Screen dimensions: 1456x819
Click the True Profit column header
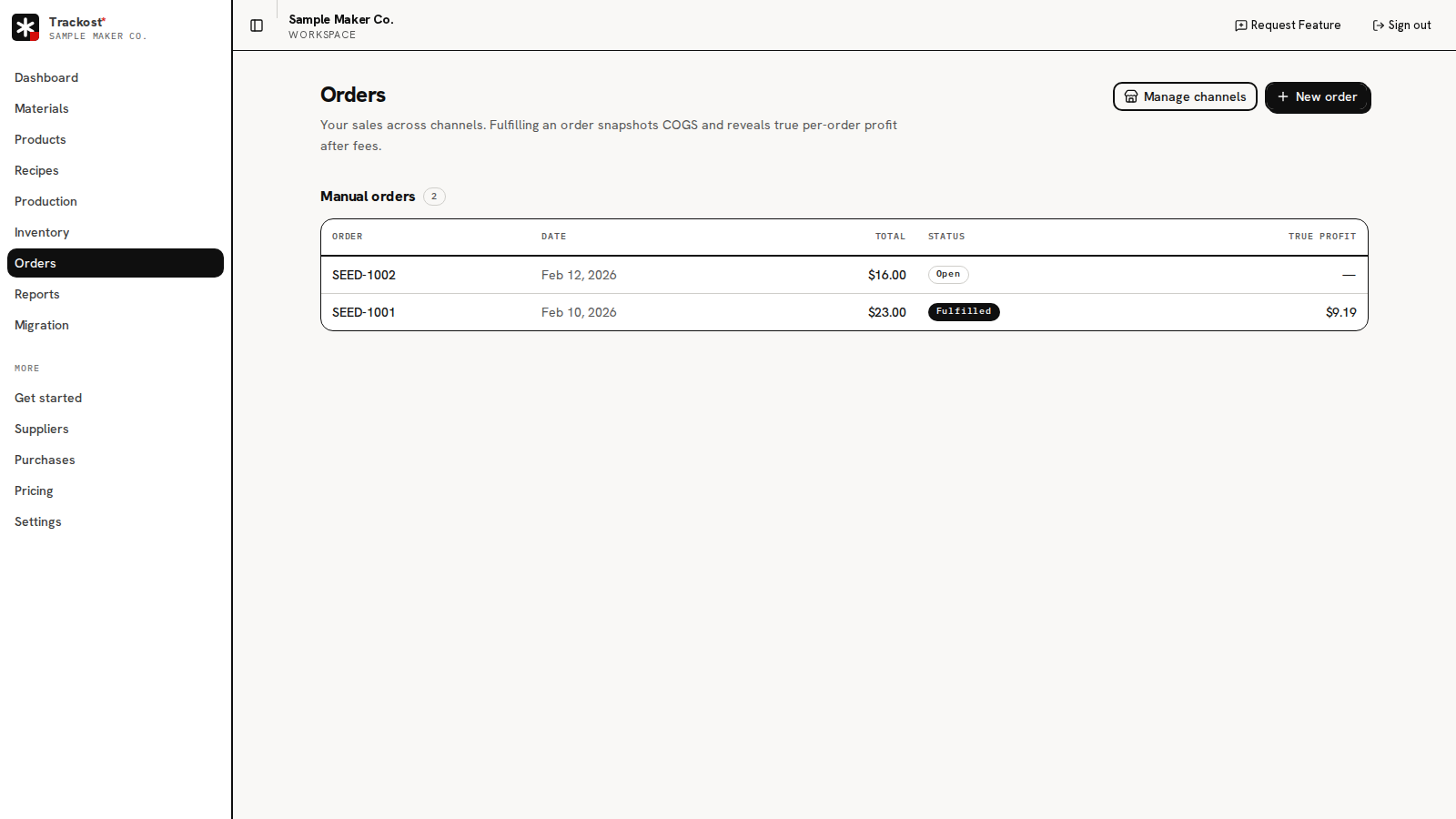(1322, 237)
